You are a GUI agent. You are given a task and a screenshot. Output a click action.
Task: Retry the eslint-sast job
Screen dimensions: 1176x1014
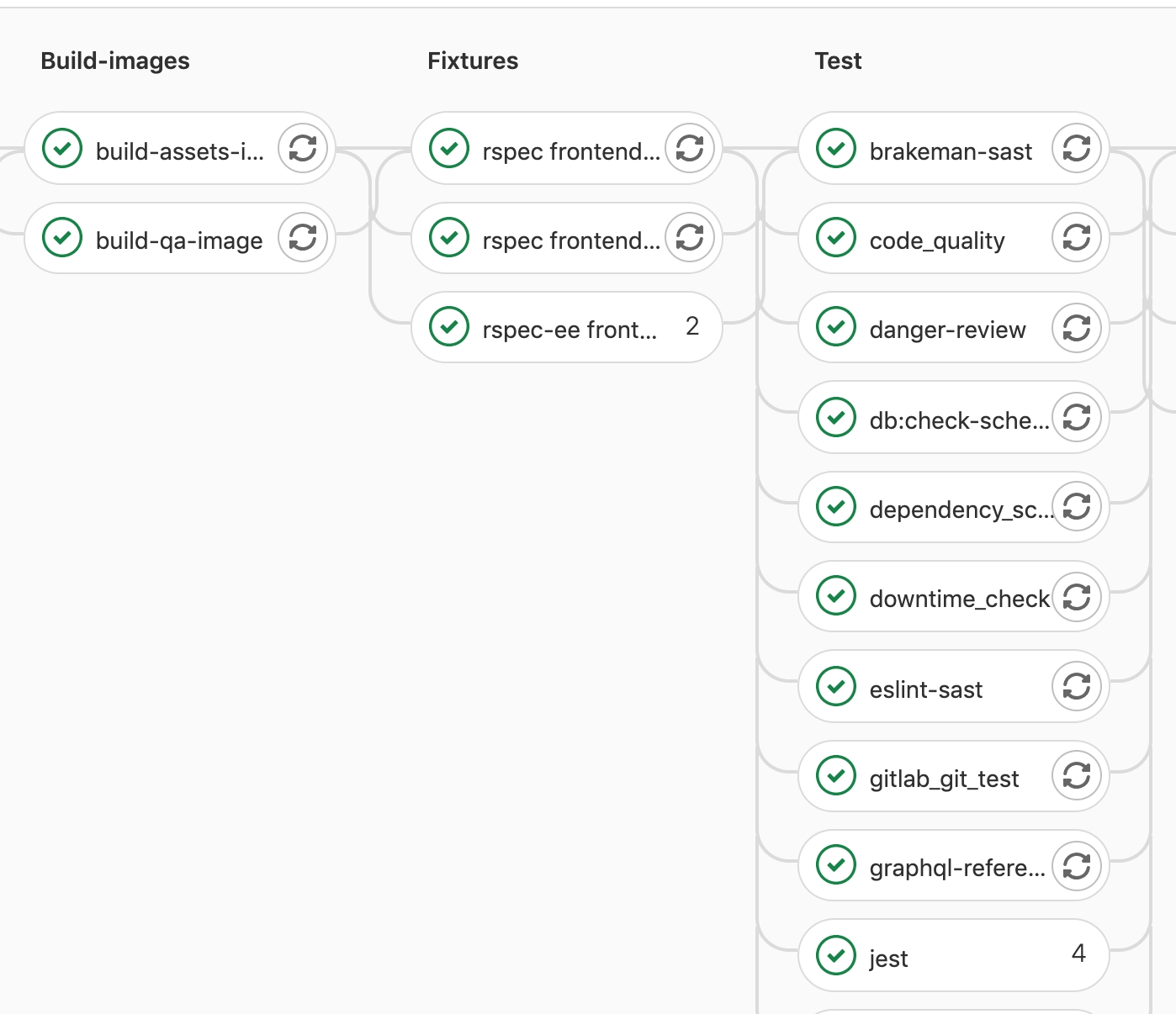click(1077, 687)
